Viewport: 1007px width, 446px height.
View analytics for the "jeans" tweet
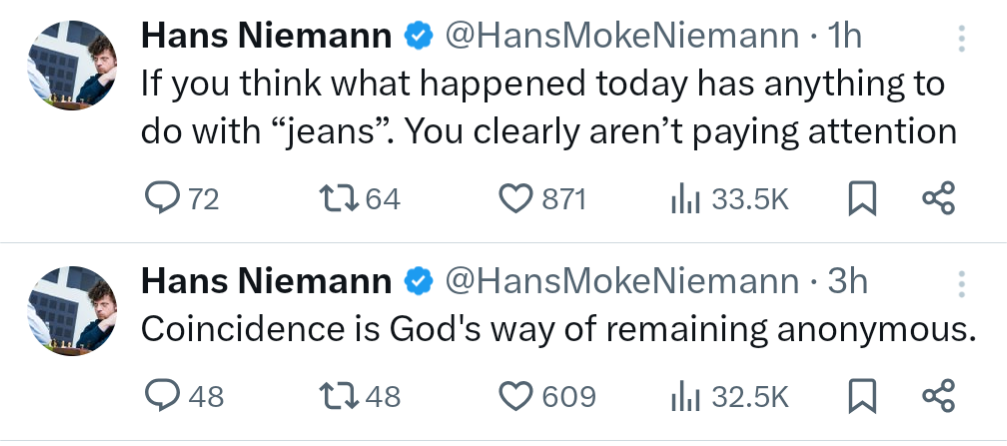click(682, 200)
